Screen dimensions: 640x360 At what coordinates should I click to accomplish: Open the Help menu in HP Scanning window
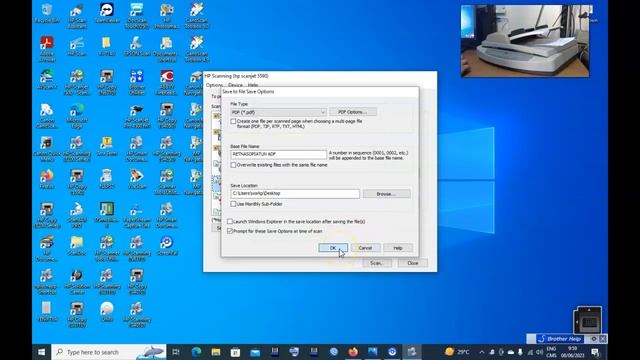[x=253, y=85]
